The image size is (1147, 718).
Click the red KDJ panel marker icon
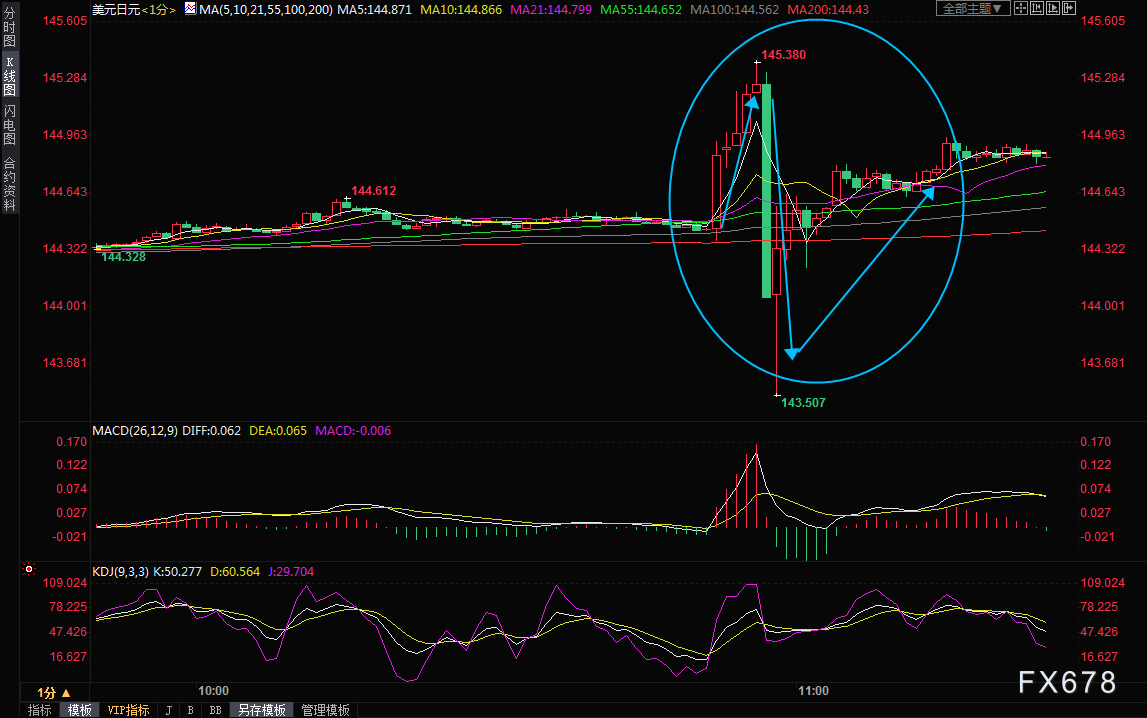[x=29, y=569]
